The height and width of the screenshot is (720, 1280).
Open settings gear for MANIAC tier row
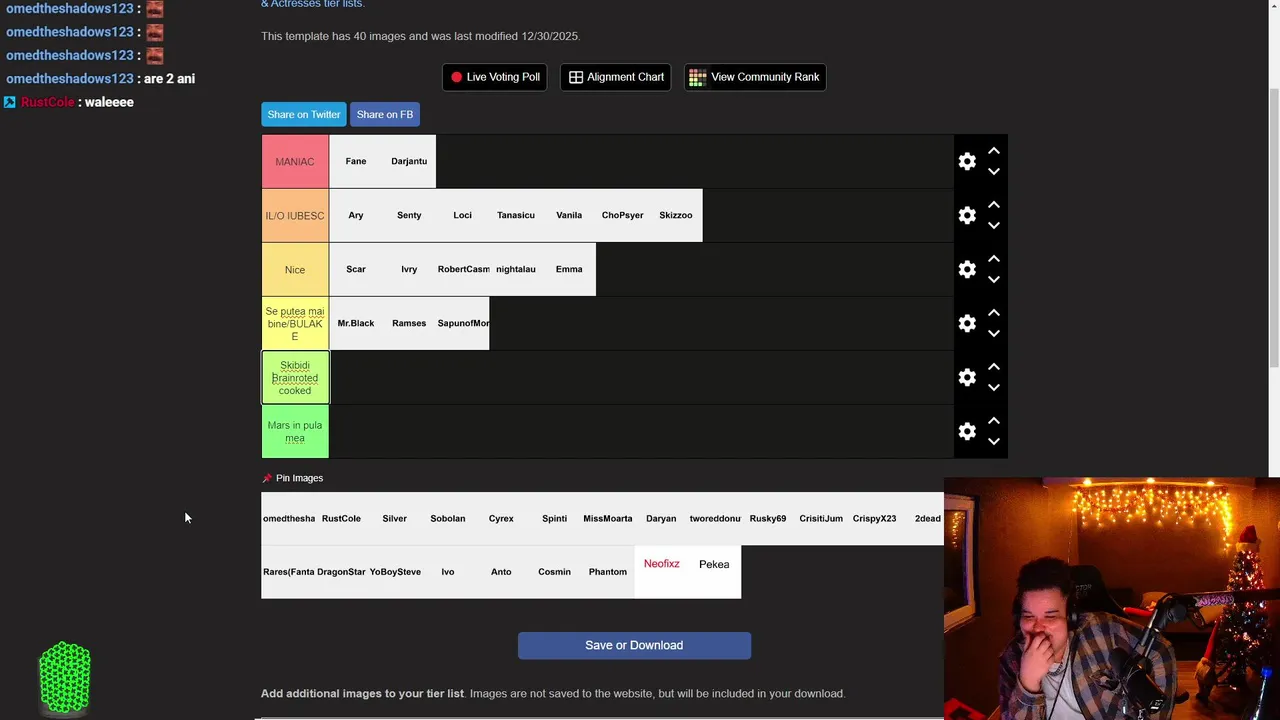pyautogui.click(x=967, y=161)
